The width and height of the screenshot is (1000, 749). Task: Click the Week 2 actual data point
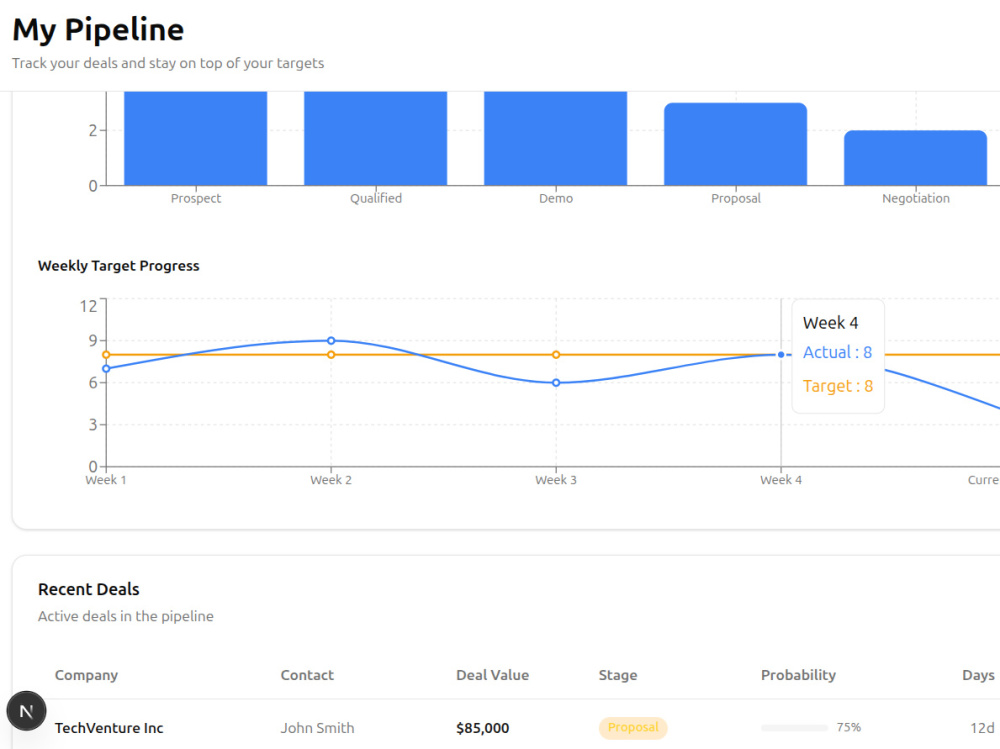pos(331,341)
